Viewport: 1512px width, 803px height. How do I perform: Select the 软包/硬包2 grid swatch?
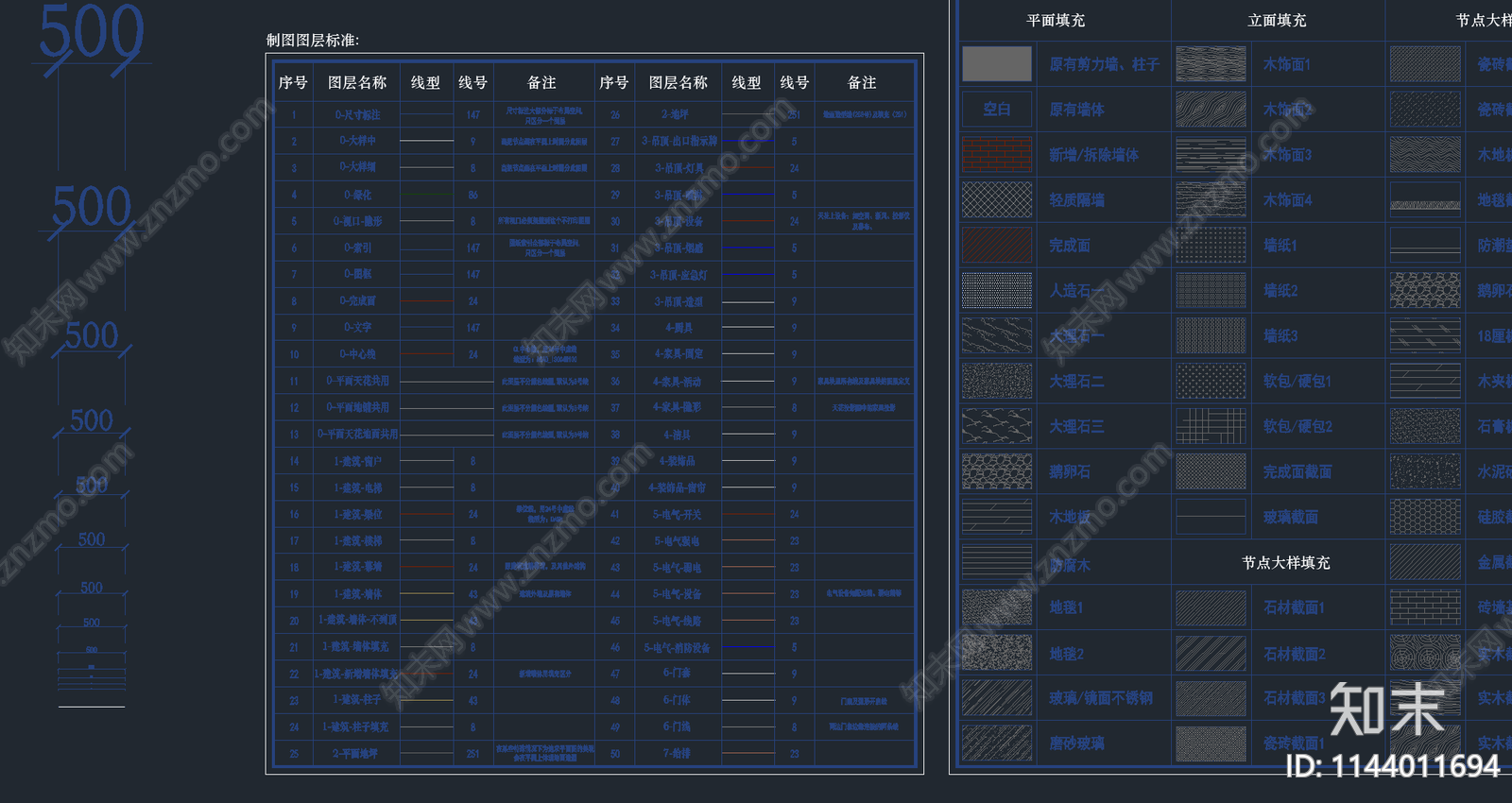(1211, 426)
